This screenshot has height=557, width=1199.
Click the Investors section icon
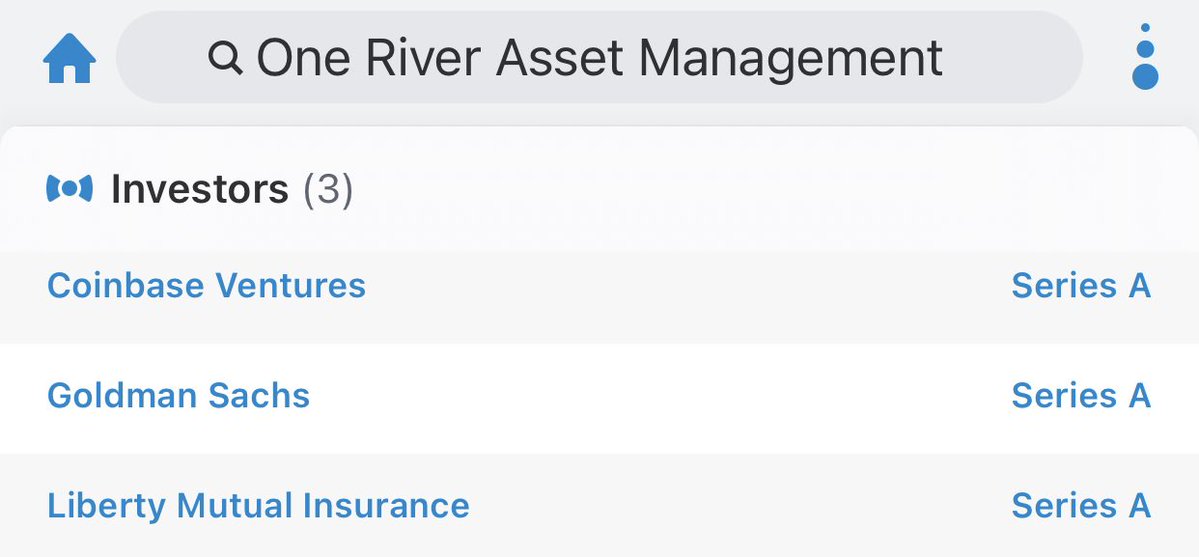click(x=69, y=188)
